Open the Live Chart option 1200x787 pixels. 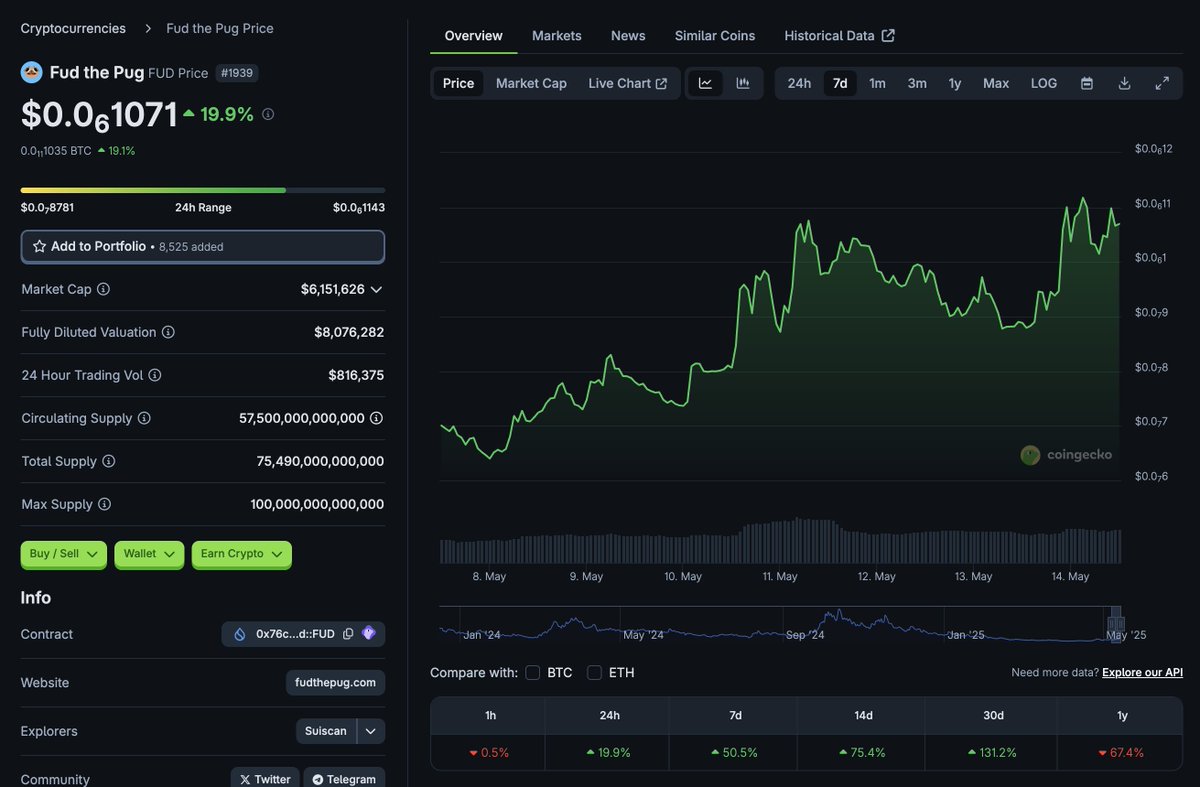(628, 83)
